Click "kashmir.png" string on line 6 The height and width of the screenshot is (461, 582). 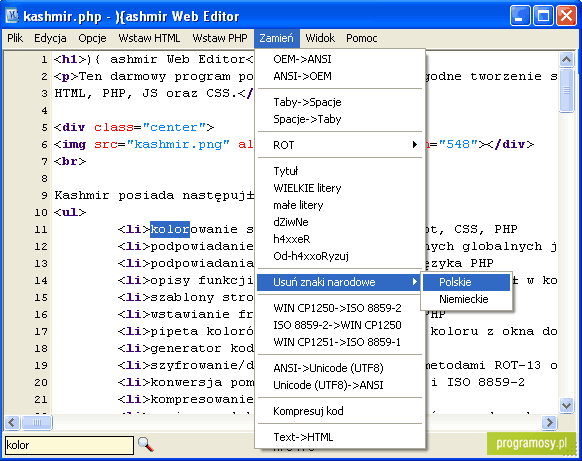(178, 144)
